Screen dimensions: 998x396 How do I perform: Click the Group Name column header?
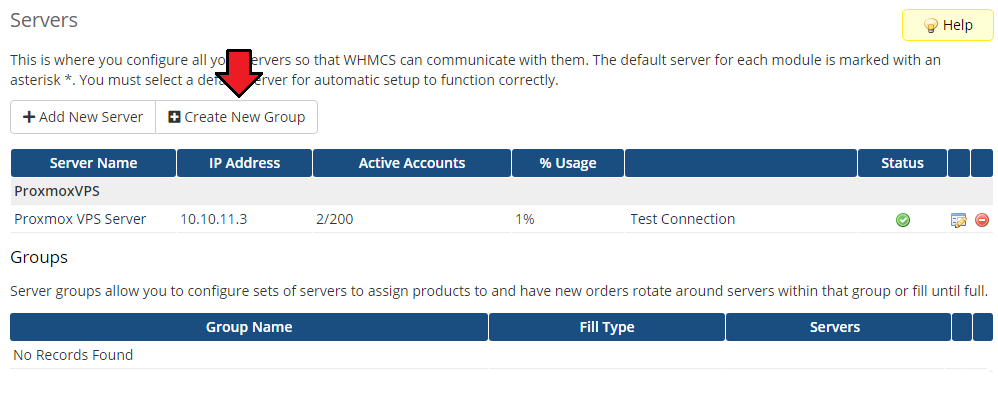coord(249,327)
